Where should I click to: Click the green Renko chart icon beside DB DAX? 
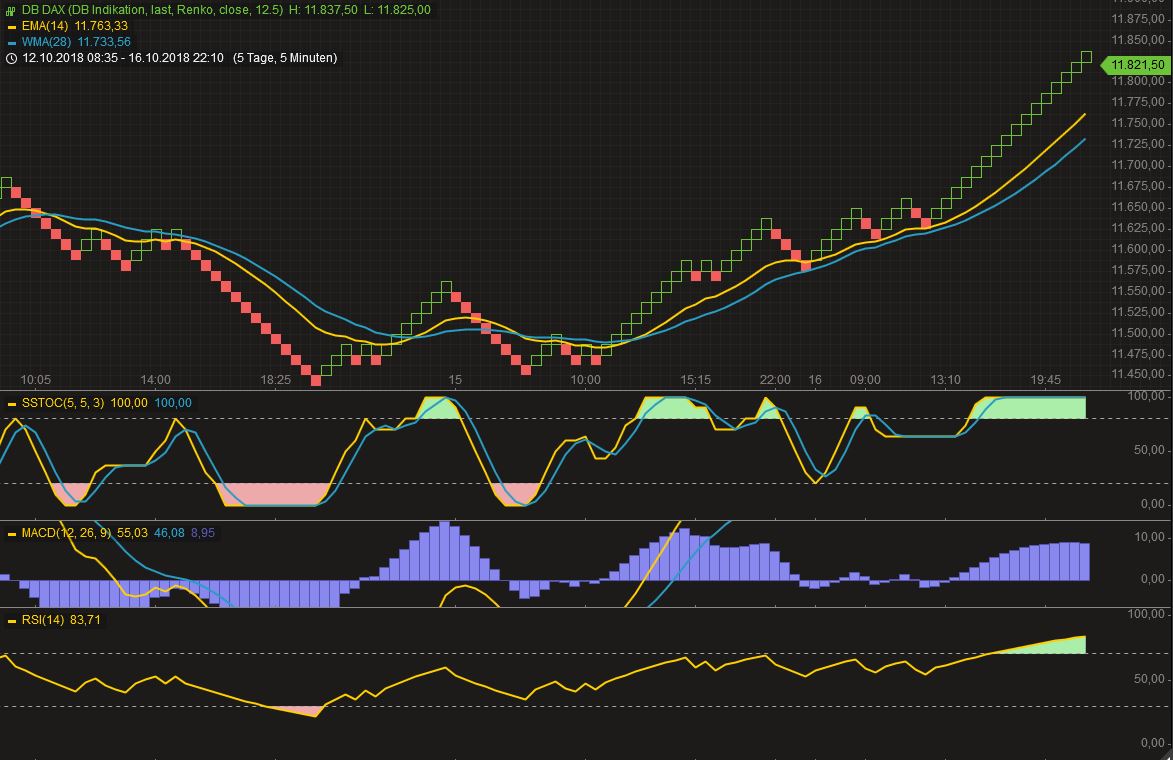click(10, 8)
